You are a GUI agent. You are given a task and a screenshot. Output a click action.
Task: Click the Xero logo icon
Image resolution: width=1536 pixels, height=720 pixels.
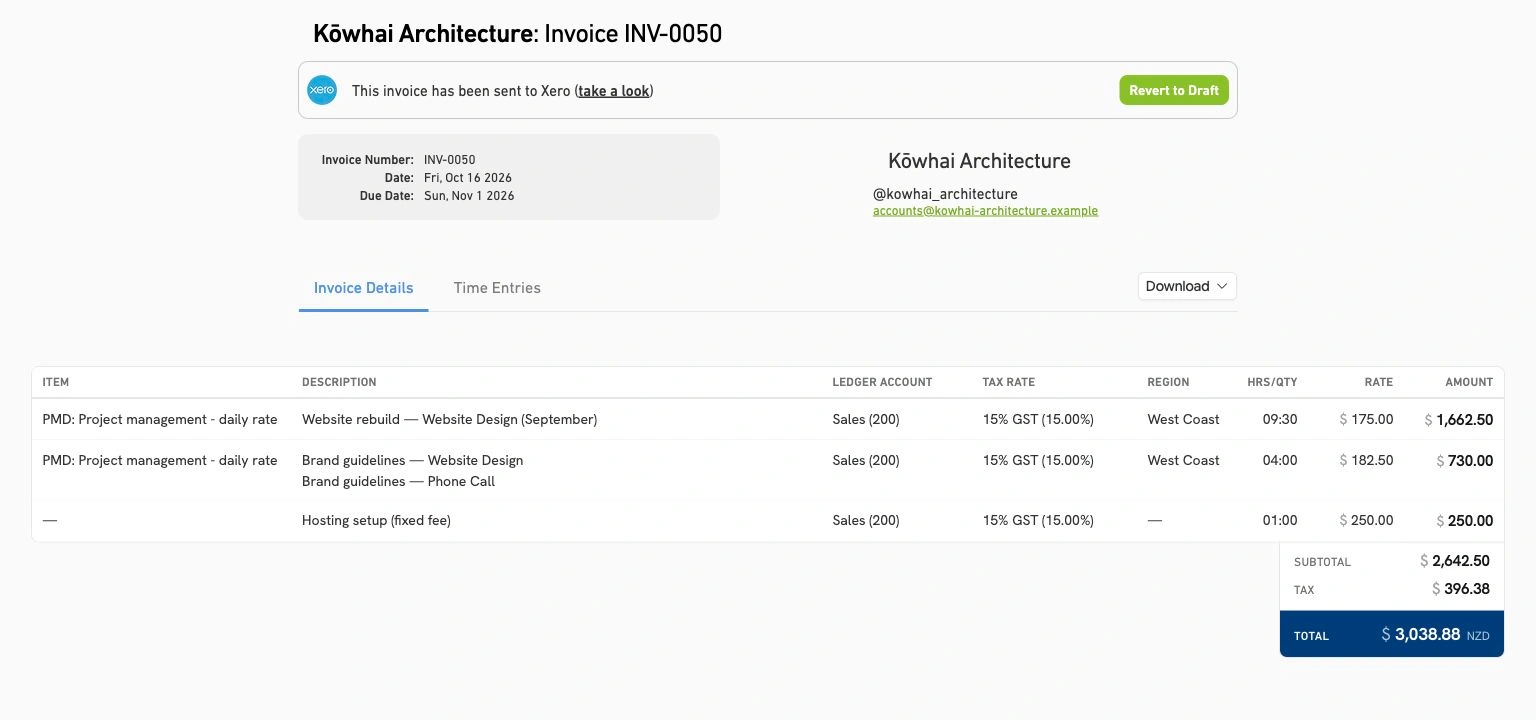[322, 90]
